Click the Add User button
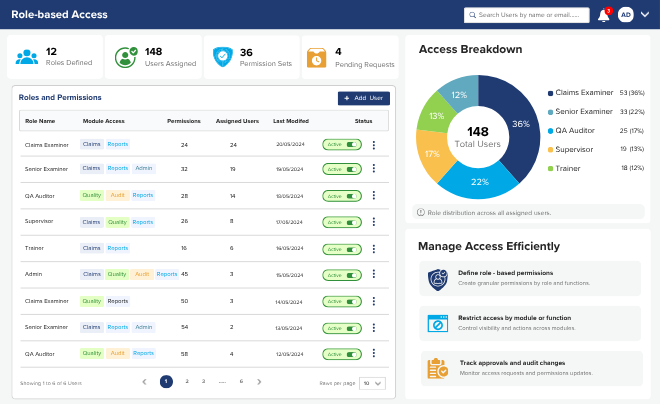 pos(364,98)
